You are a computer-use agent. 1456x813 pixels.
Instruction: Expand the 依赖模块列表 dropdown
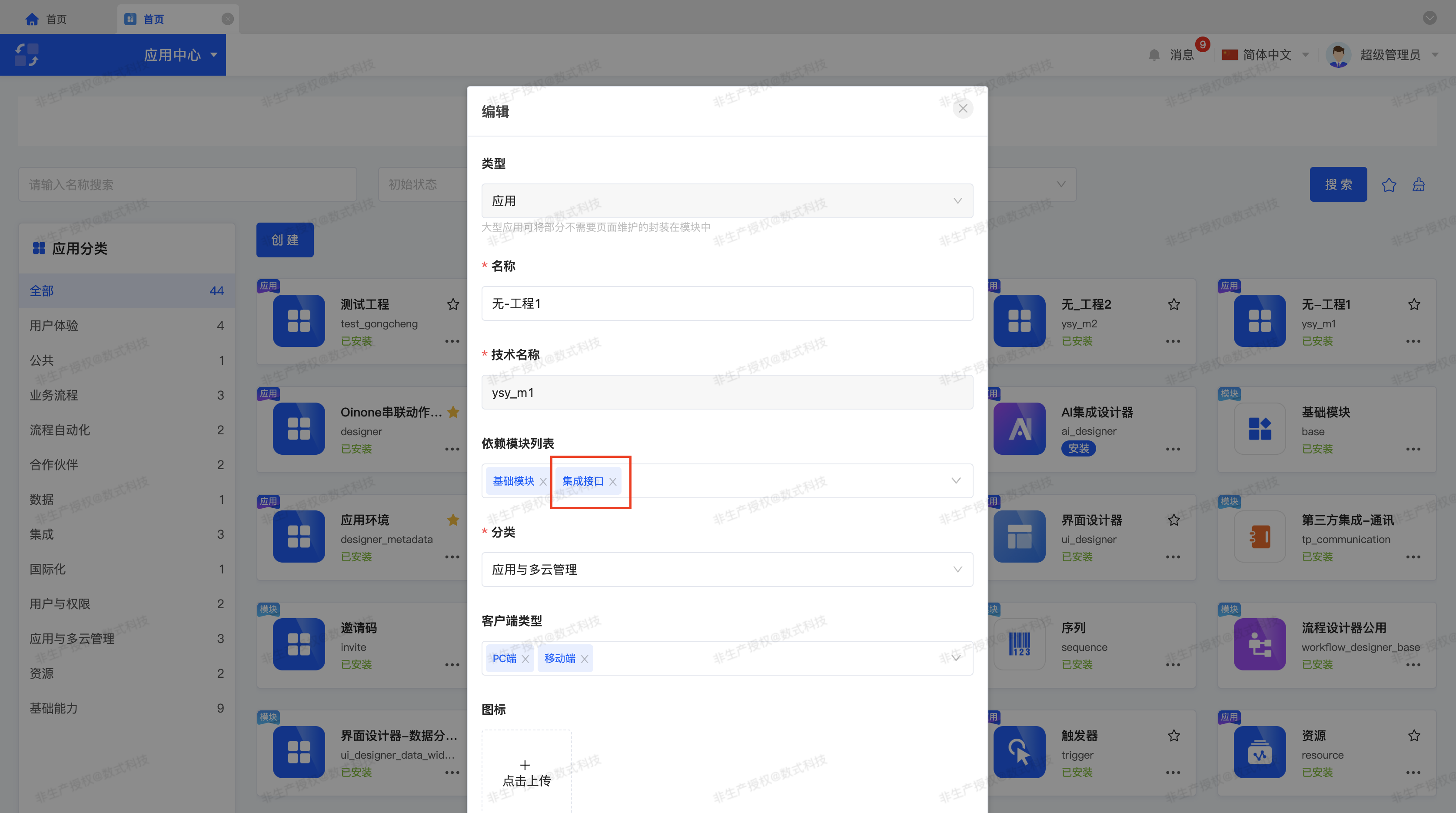point(956,480)
